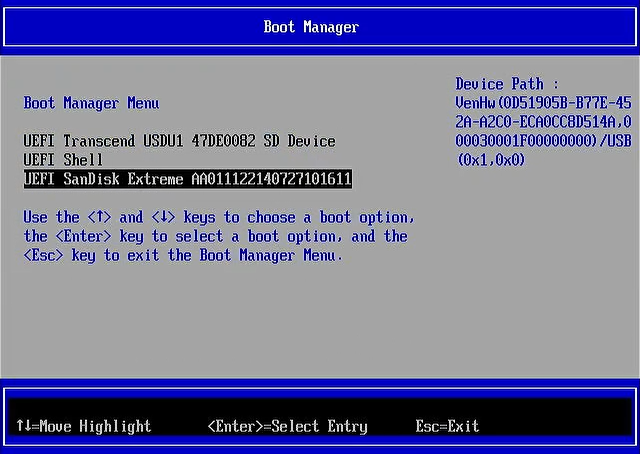This screenshot has height=454, width=640.
Task: Select UEFI Transcend USDU1 SD Device boot option
Action: pyautogui.click(x=179, y=141)
